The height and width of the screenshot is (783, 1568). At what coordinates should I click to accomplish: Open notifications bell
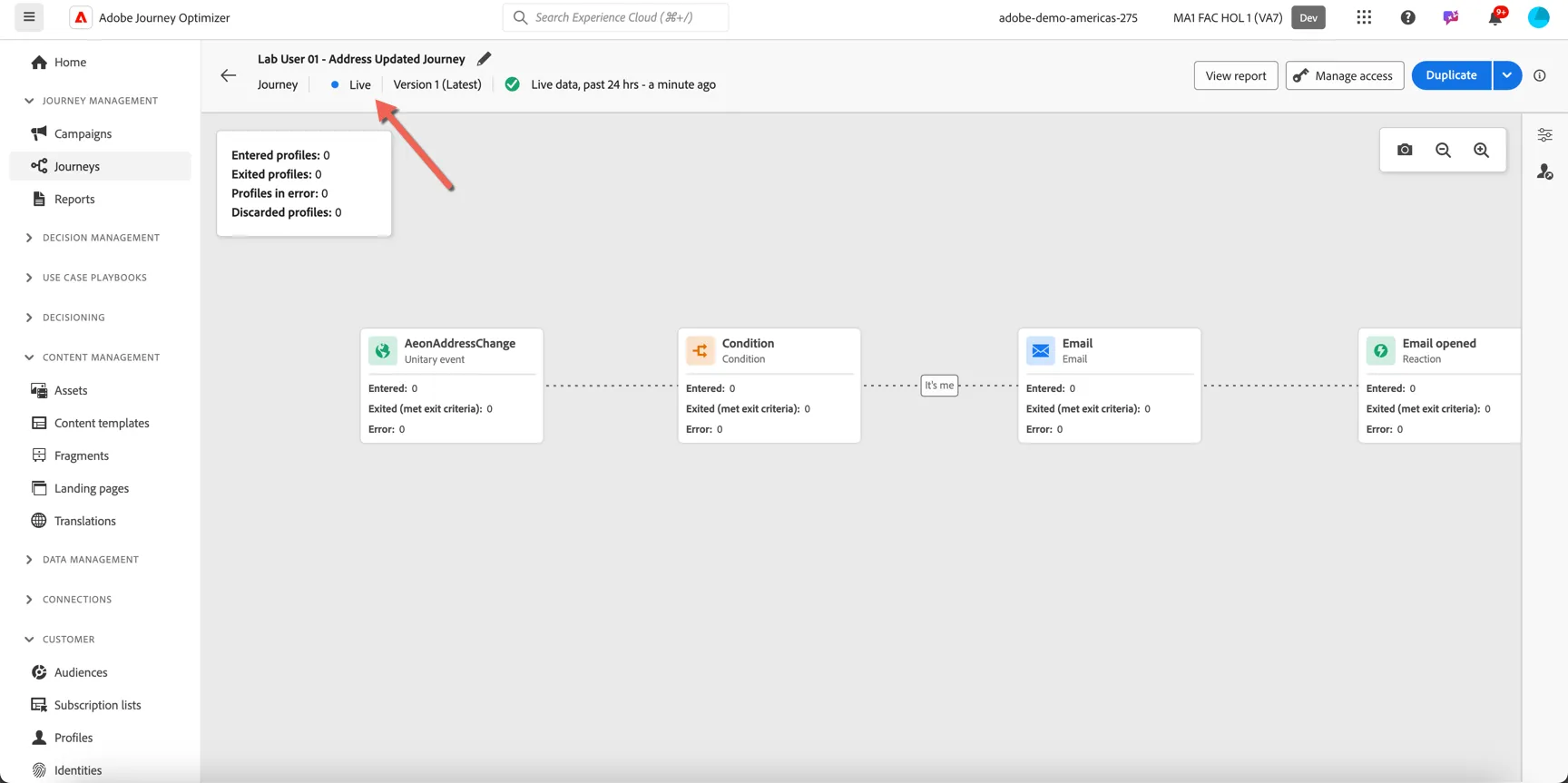pos(1494,17)
